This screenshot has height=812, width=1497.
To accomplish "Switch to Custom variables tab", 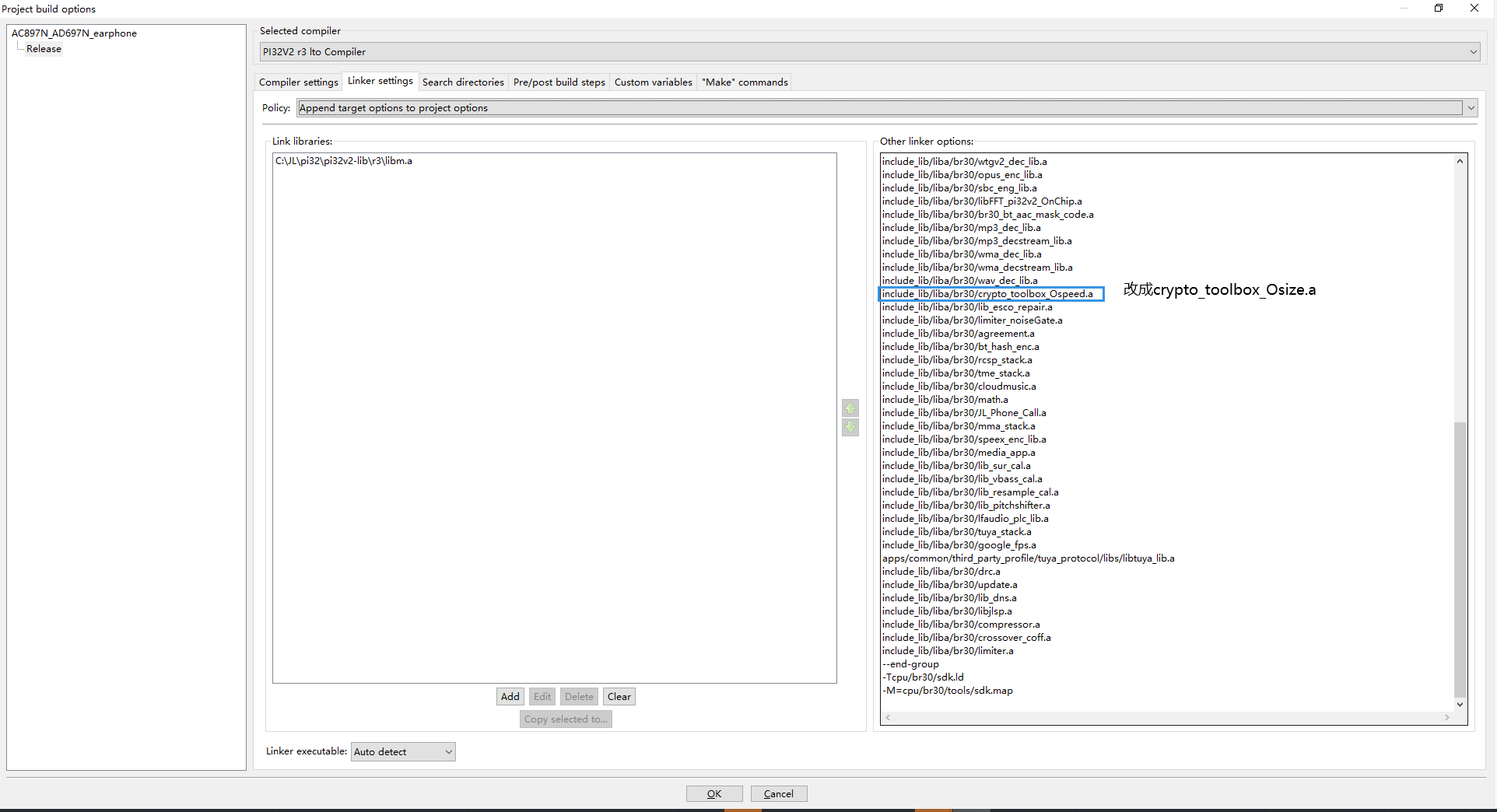I will coord(653,82).
